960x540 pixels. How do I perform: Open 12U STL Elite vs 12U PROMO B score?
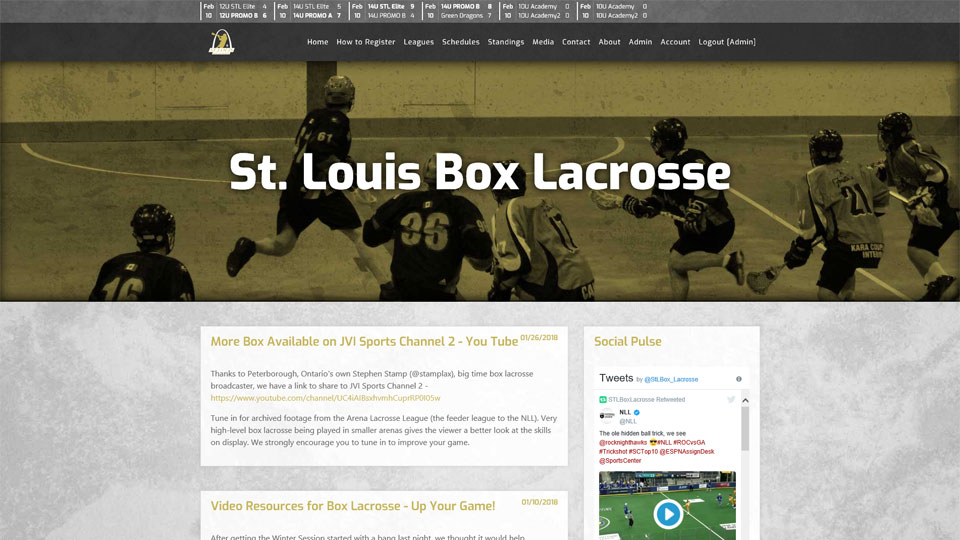[236, 11]
